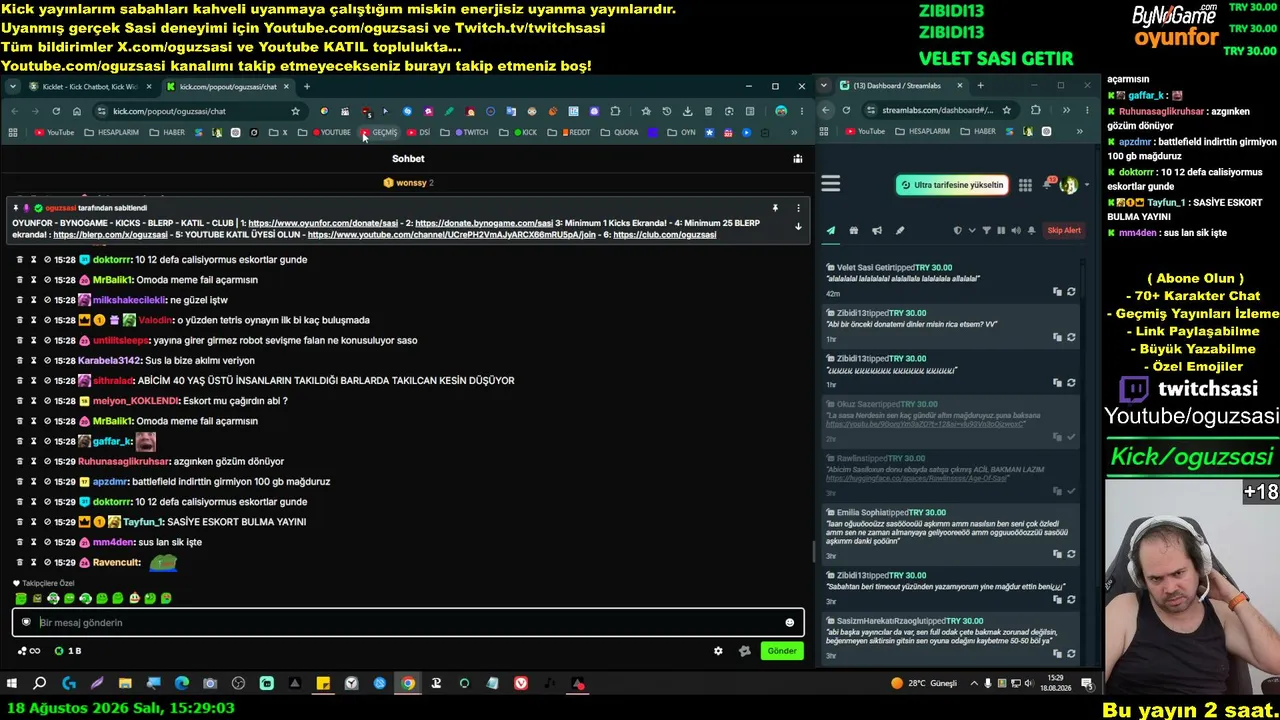The width and height of the screenshot is (1280, 720).
Task: Open the pinned message three-dot menu
Action: [x=798, y=208]
